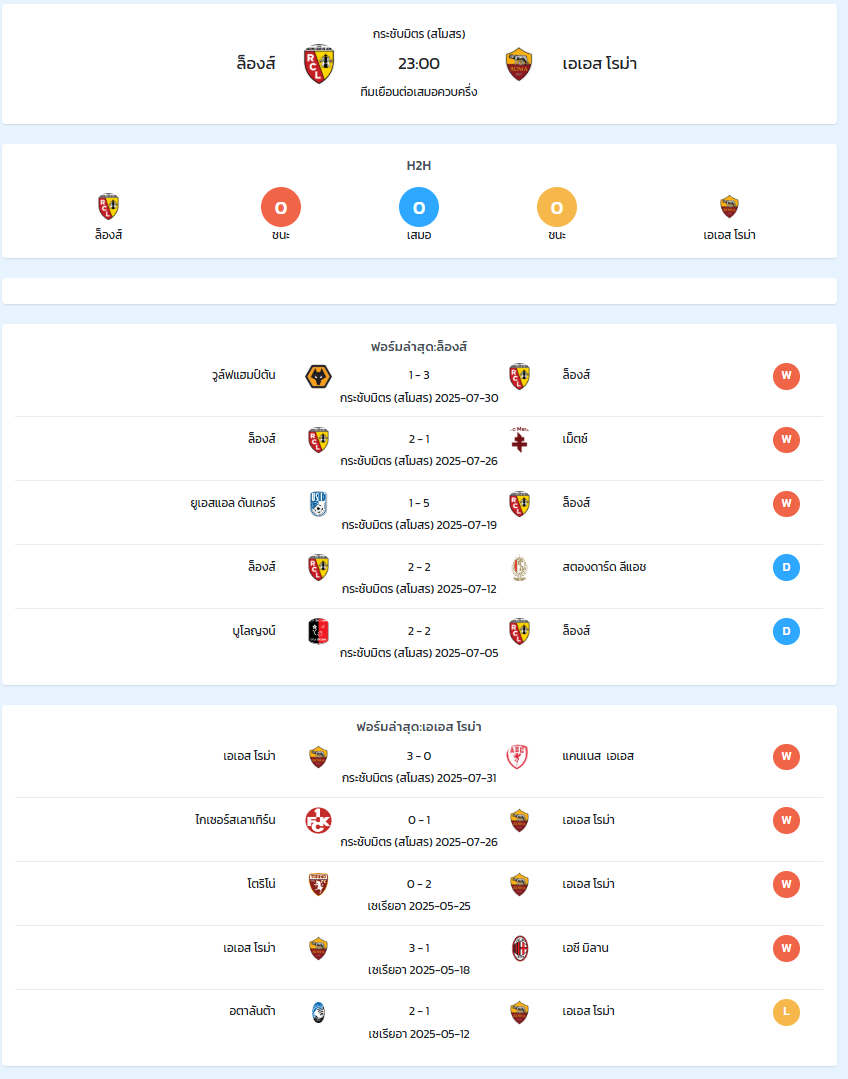Click the large AS Roma crest in match header
The height and width of the screenshot is (1079, 848).
(x=519, y=64)
